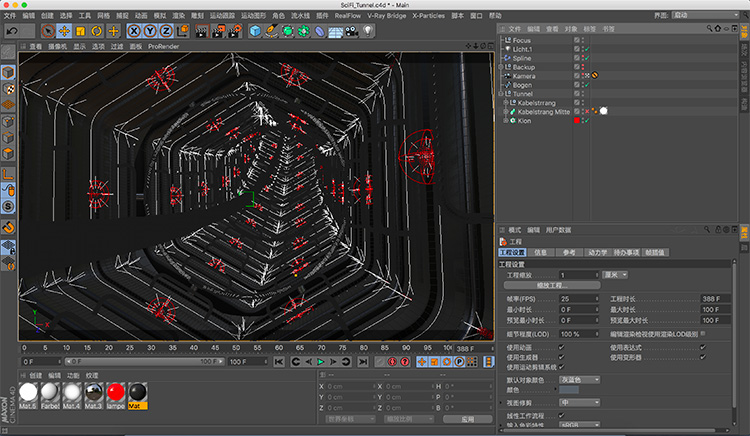Expand the Kabelstrrang object in tree
The width and height of the screenshot is (750, 436).
(x=506, y=103)
